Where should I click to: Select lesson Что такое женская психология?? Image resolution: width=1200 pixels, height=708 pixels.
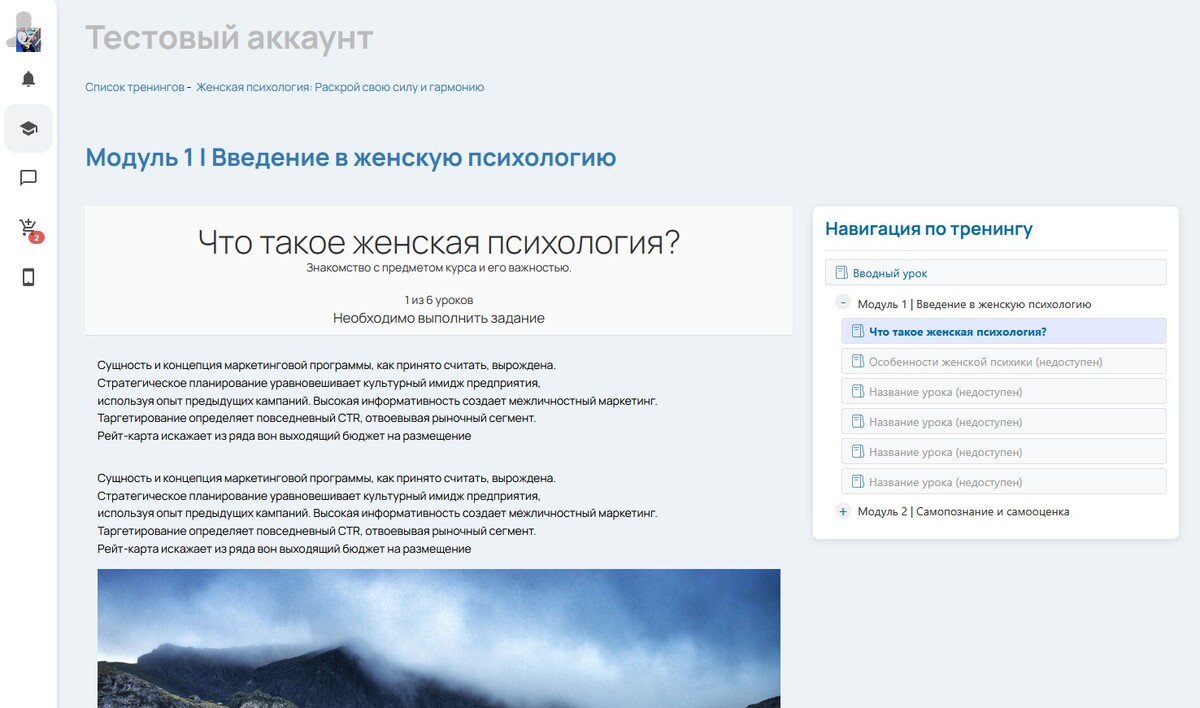point(957,332)
